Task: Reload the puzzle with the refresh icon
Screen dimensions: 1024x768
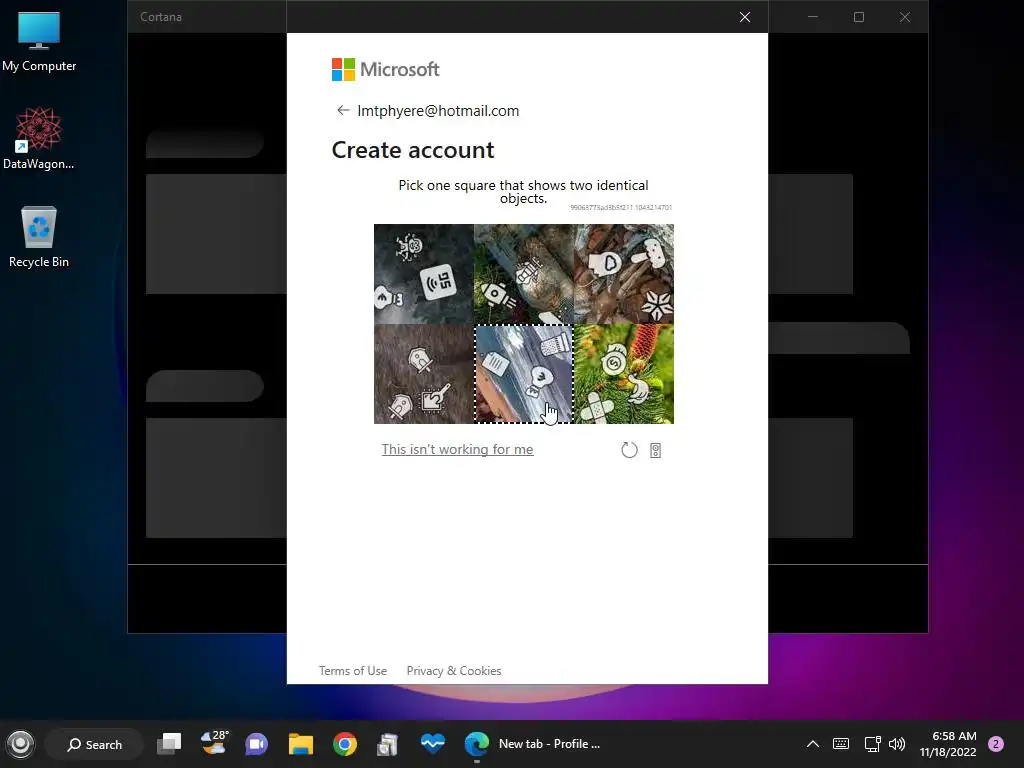Action: pos(629,450)
